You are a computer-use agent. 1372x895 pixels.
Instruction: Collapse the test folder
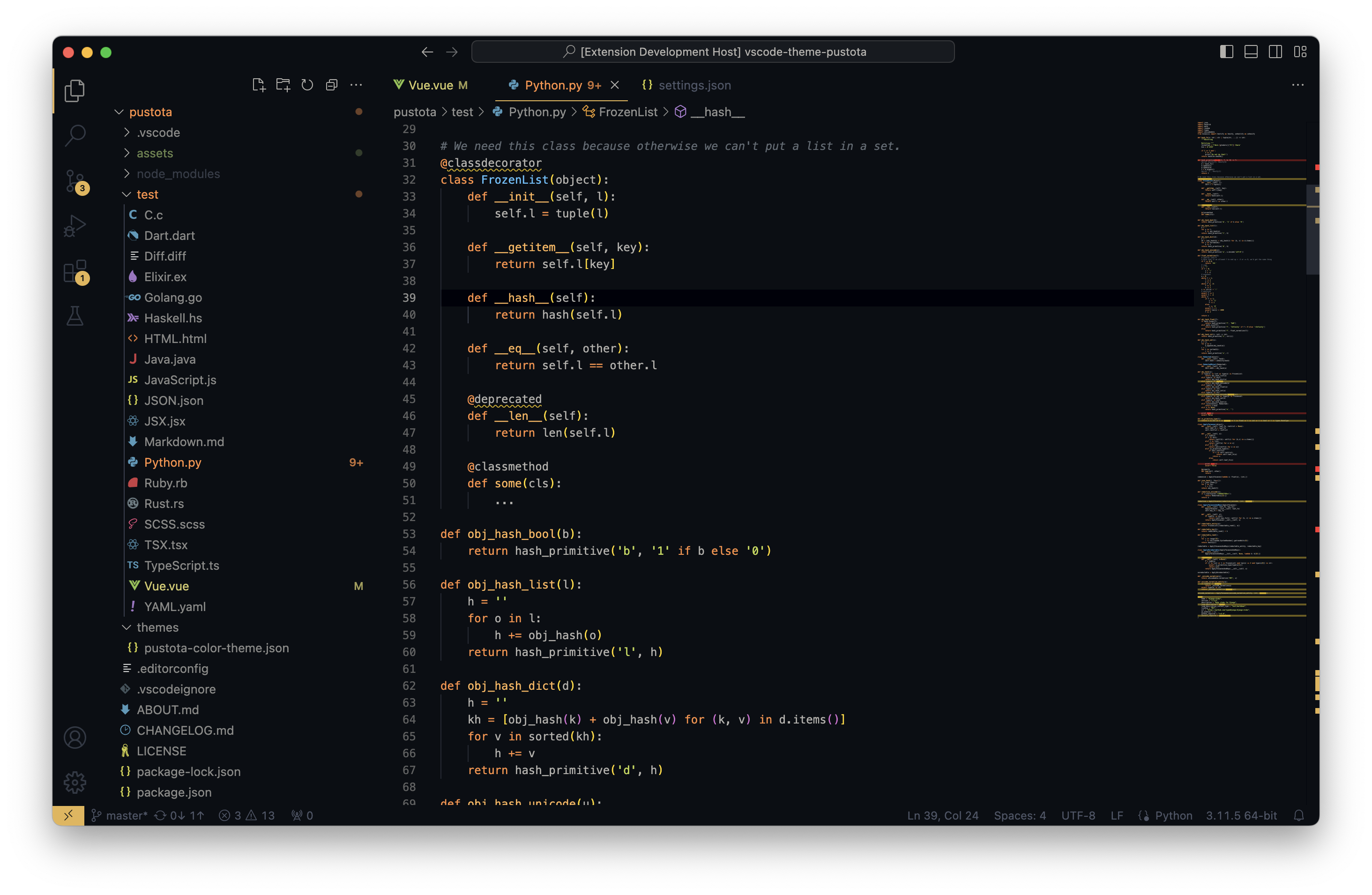(x=147, y=194)
